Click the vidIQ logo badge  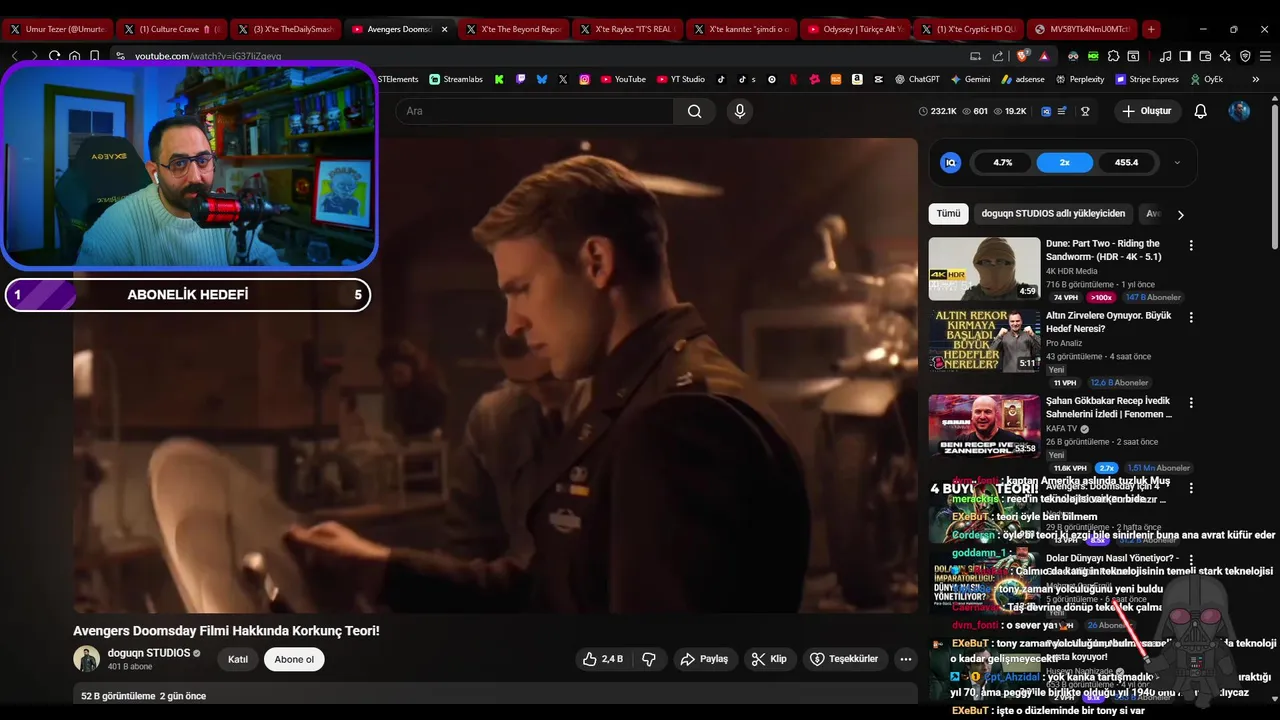951,162
